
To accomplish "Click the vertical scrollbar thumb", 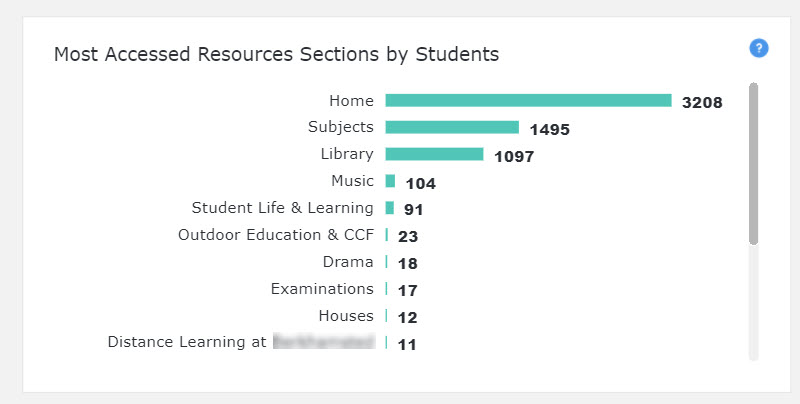I will tap(753, 163).
